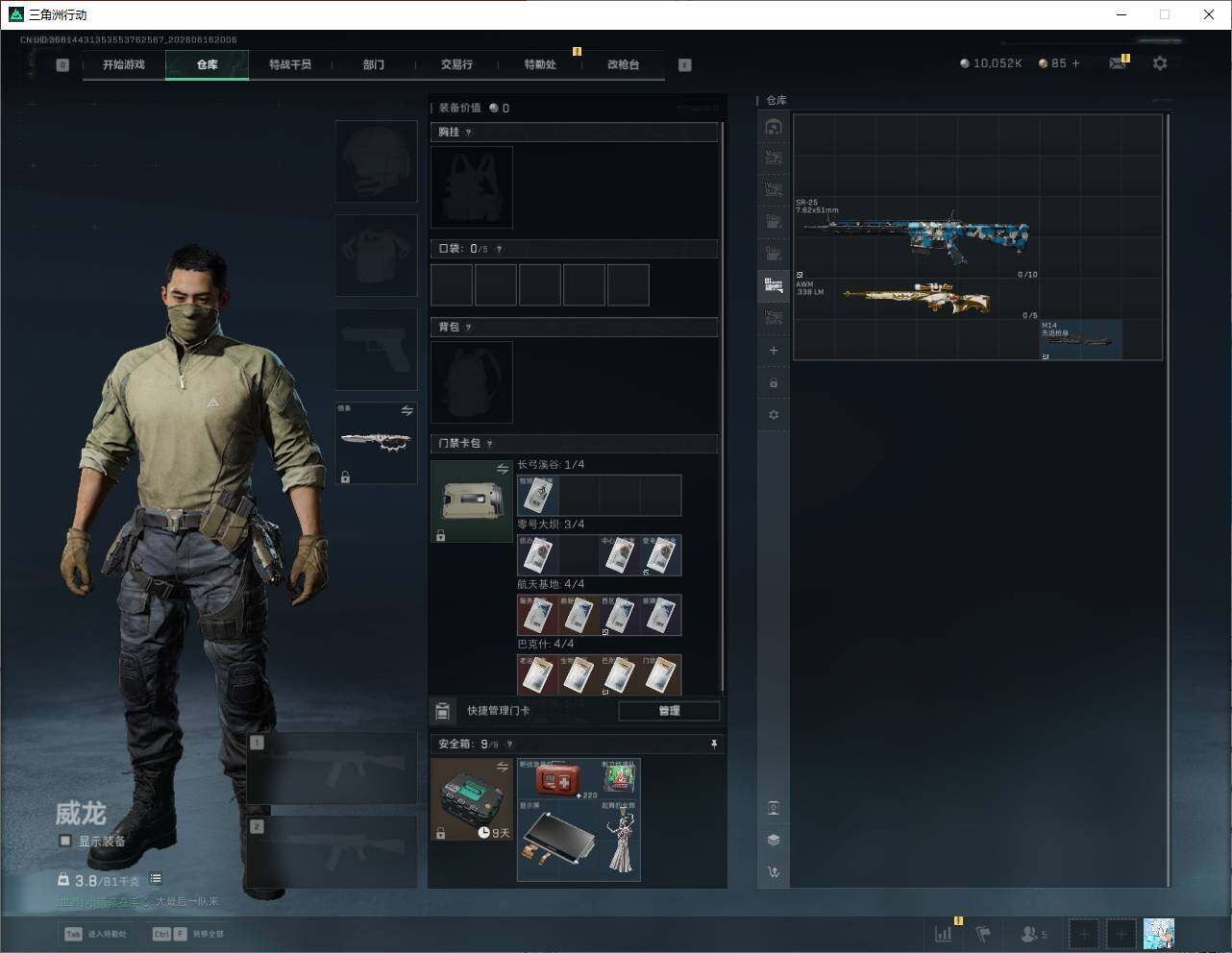Open the help icon next to 胸挂
This screenshot has height=953, width=1232.
pyautogui.click(x=468, y=133)
